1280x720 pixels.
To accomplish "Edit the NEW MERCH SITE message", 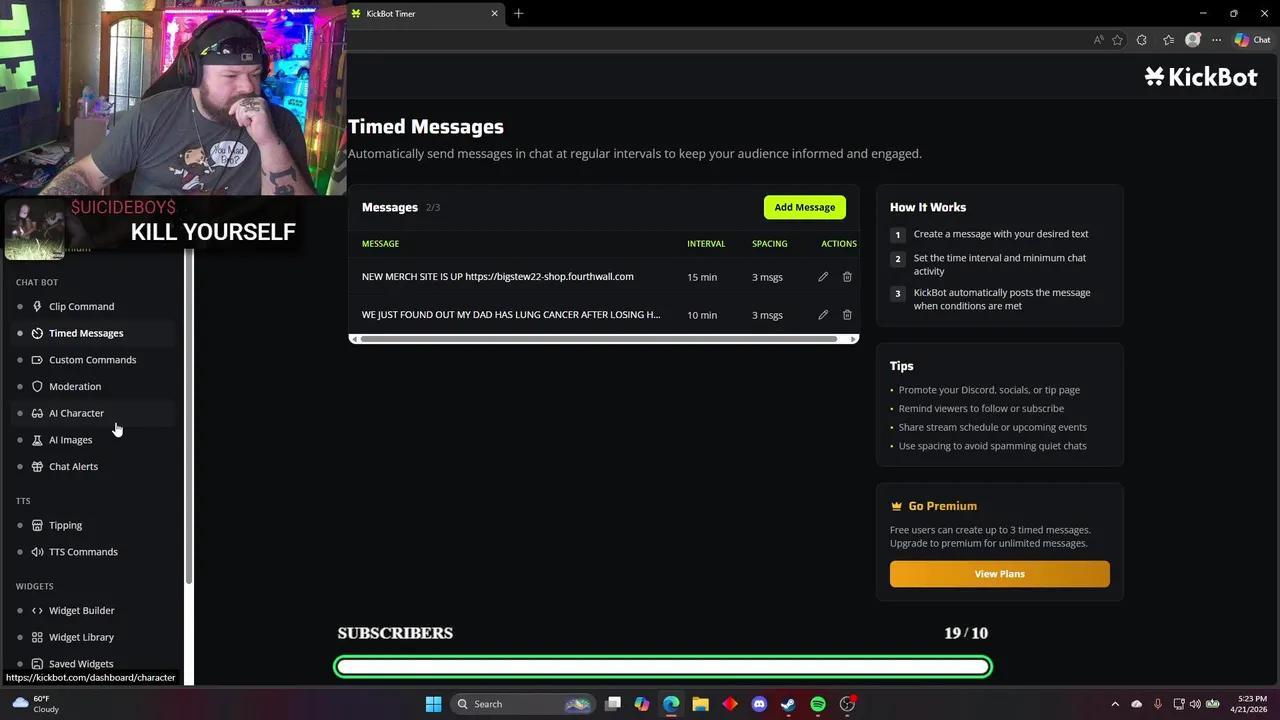I will click(823, 277).
